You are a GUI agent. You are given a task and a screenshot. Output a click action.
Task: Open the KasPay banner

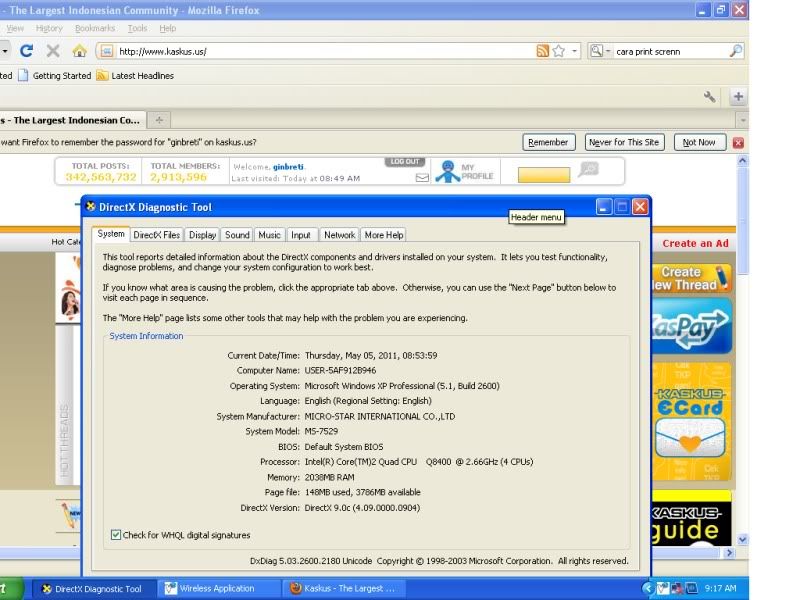(x=692, y=327)
